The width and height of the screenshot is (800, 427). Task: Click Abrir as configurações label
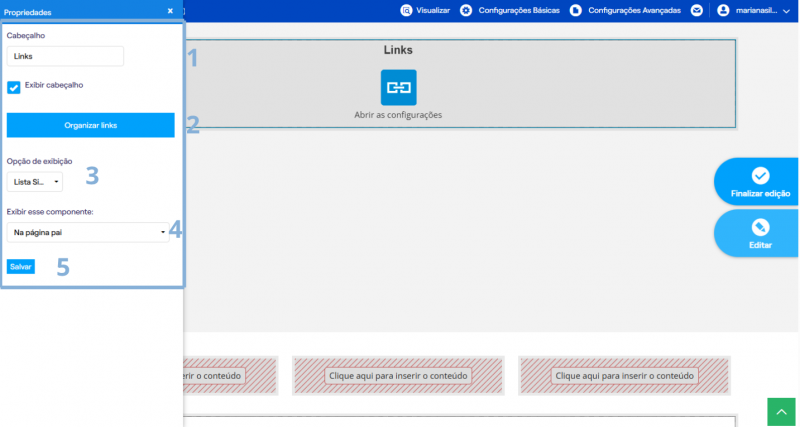398,115
